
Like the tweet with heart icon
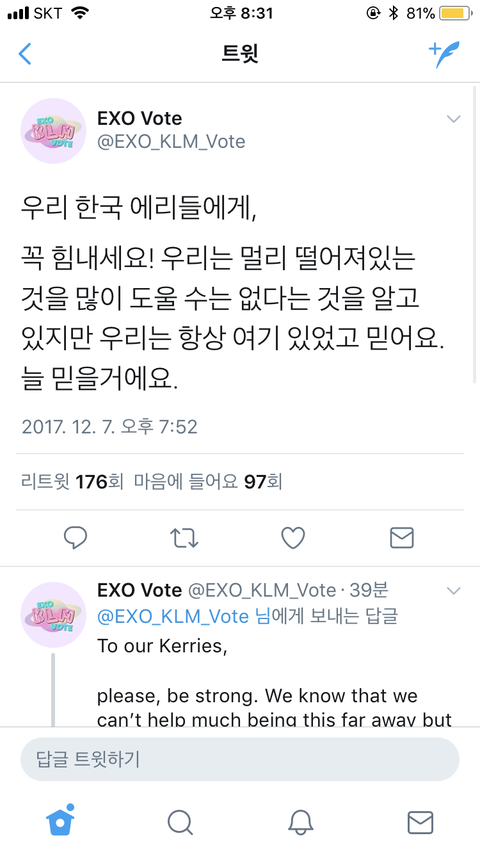pyautogui.click(x=293, y=538)
